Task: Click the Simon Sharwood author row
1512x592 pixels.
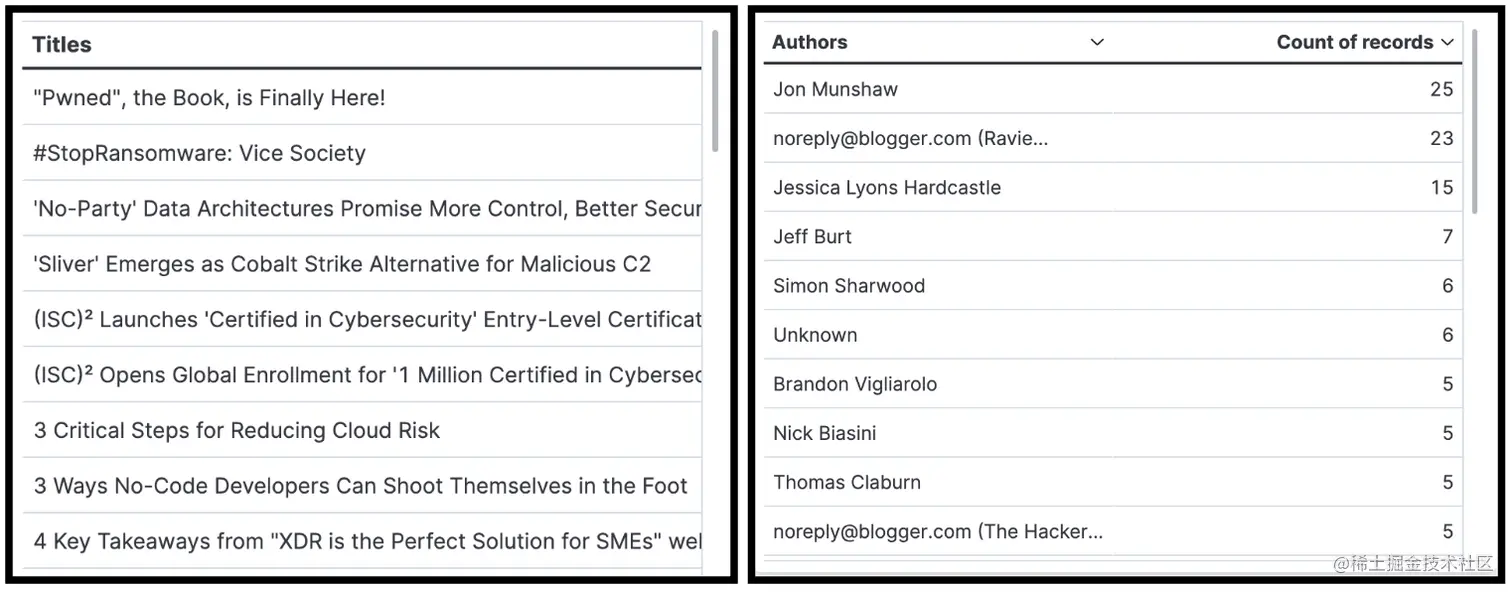Action: pyautogui.click(x=1113, y=285)
